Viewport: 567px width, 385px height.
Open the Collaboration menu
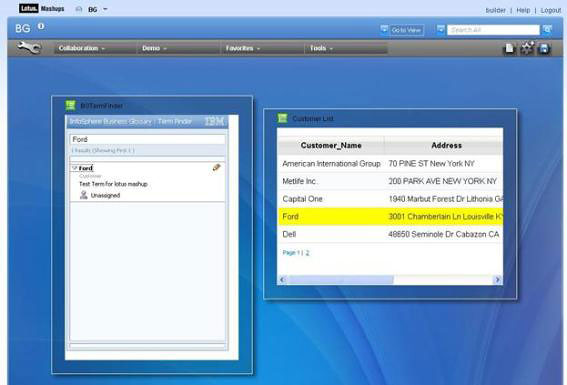[82, 48]
